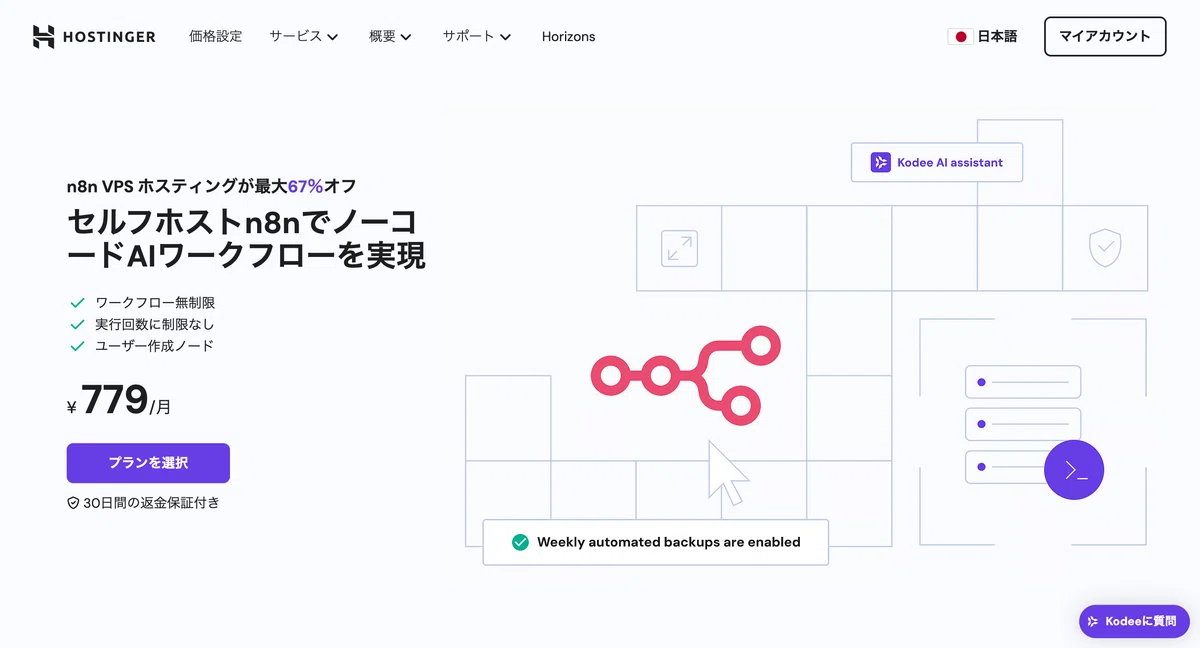
Task: Click the checkmark beside ユーザー作成ノード
Action: 77,346
